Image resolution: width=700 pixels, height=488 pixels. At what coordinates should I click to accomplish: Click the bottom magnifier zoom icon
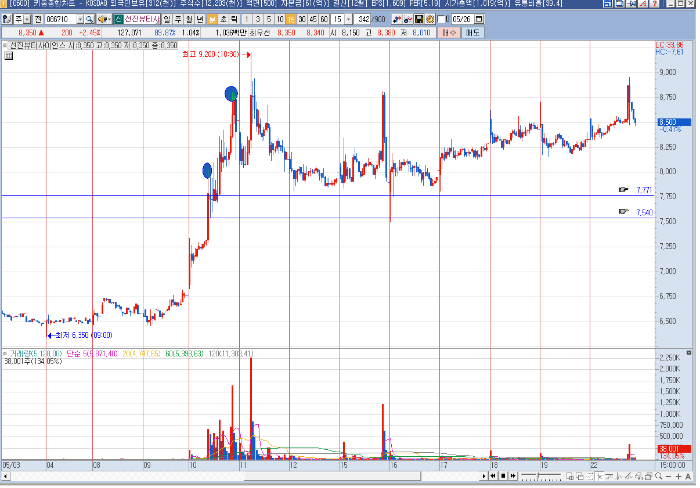(659, 476)
